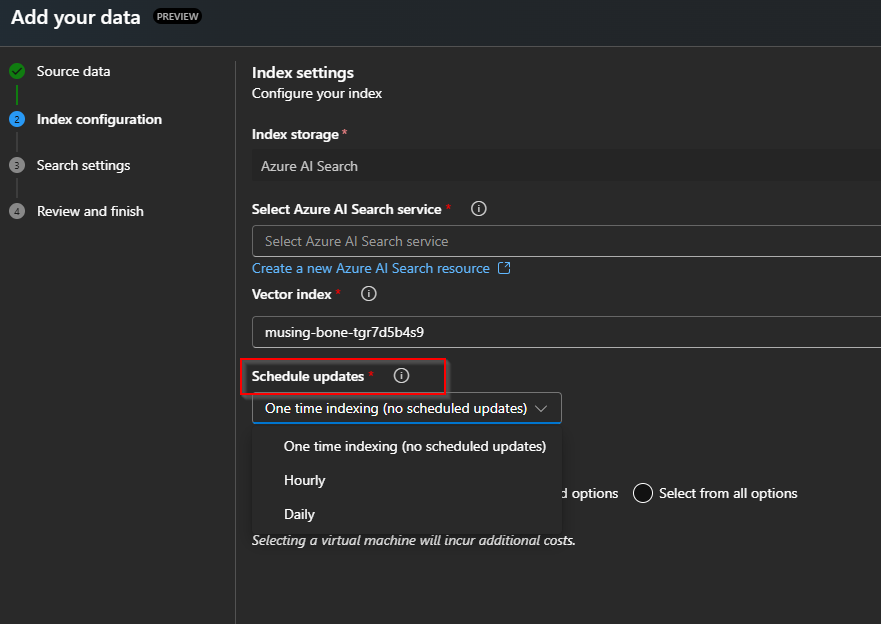
Task: Click the external link icon after Create new resource
Action: coord(504,268)
